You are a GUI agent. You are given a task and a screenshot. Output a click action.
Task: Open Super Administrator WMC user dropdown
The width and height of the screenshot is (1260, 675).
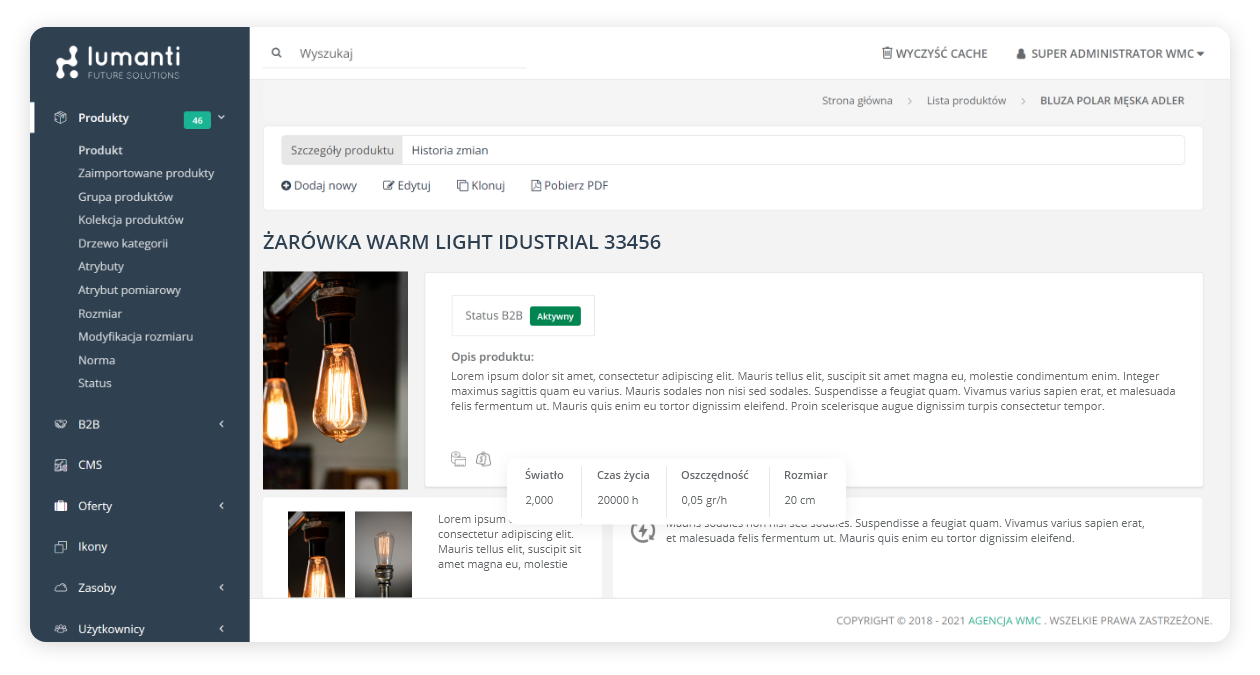tap(1110, 54)
